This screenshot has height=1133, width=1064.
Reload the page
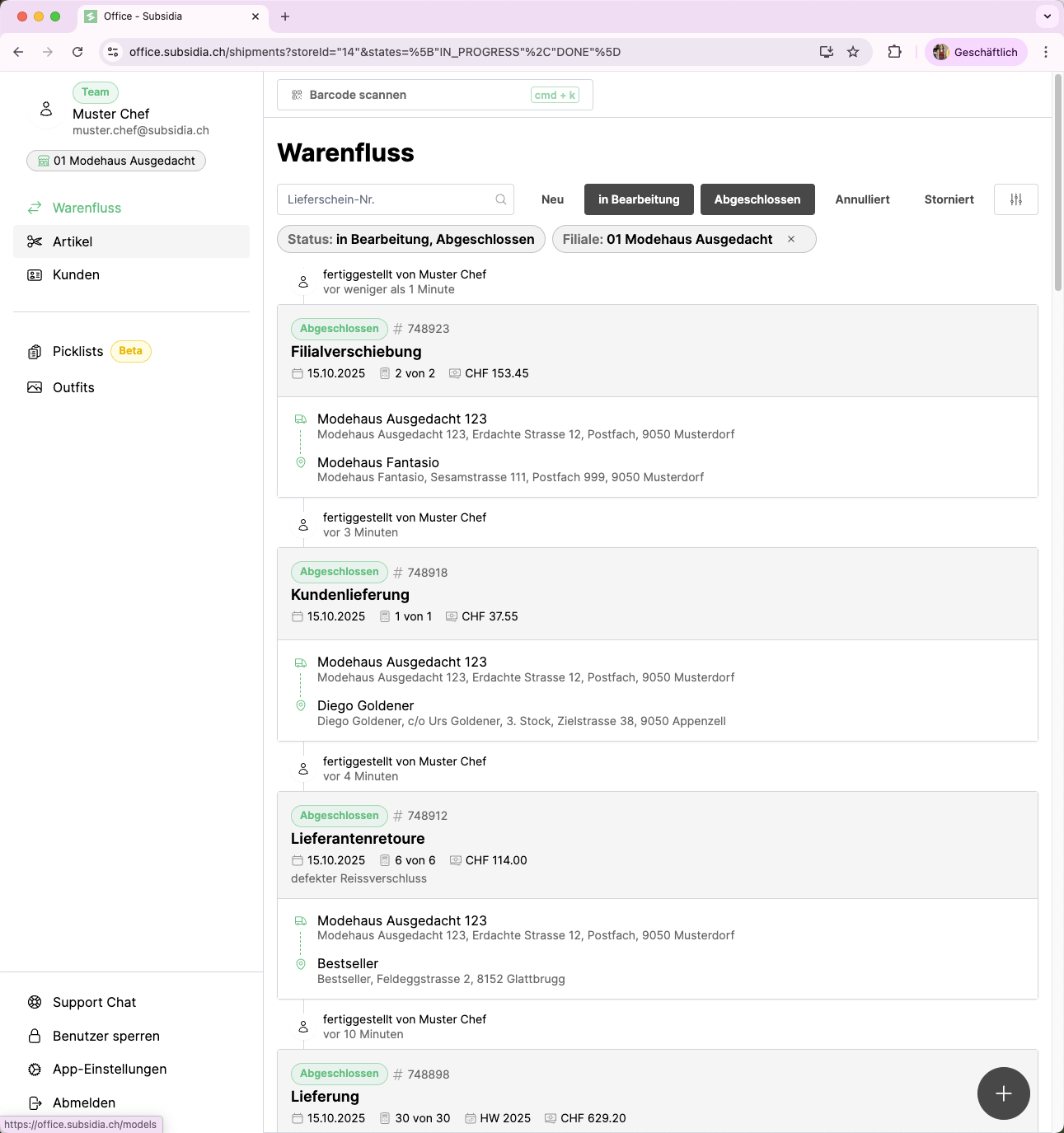[77, 52]
